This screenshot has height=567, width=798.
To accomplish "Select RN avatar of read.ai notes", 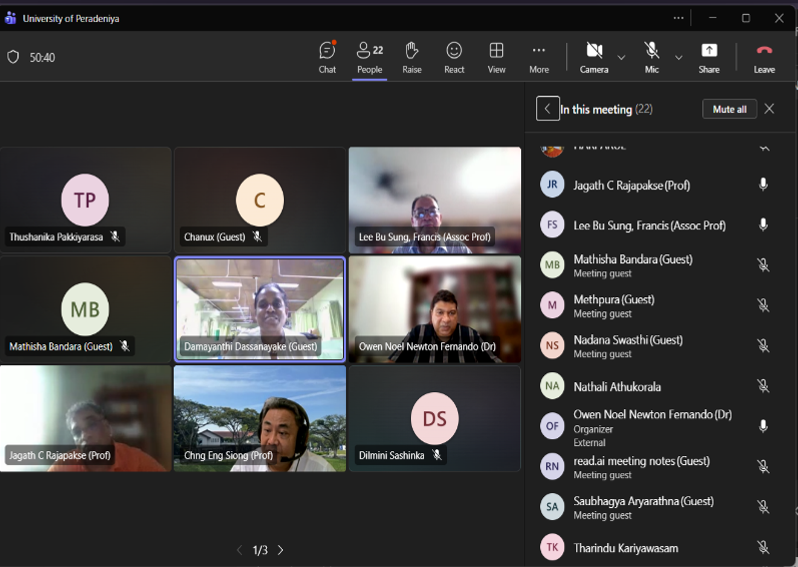I will [x=552, y=466].
